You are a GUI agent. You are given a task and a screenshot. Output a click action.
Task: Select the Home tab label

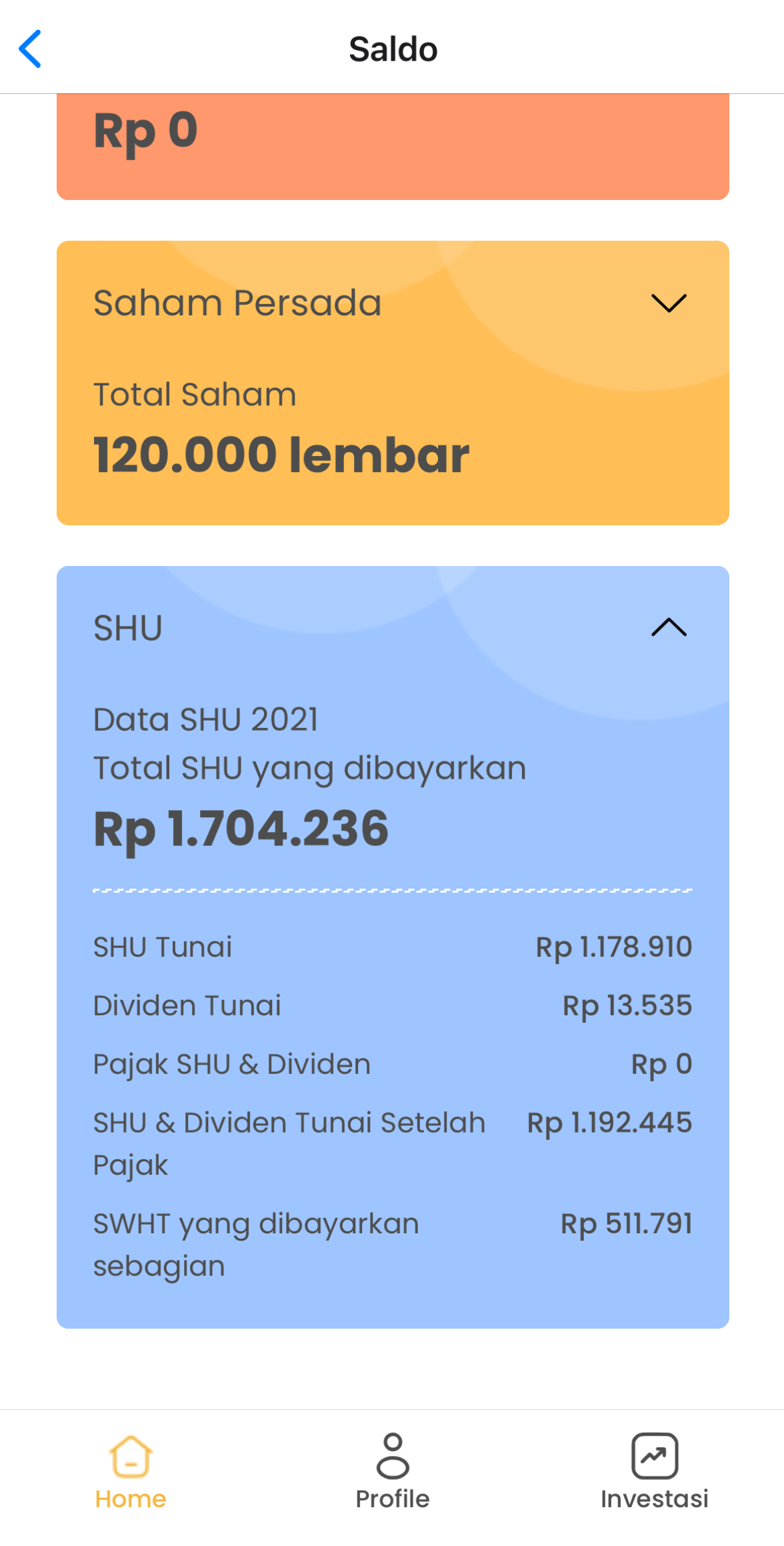tap(131, 1499)
